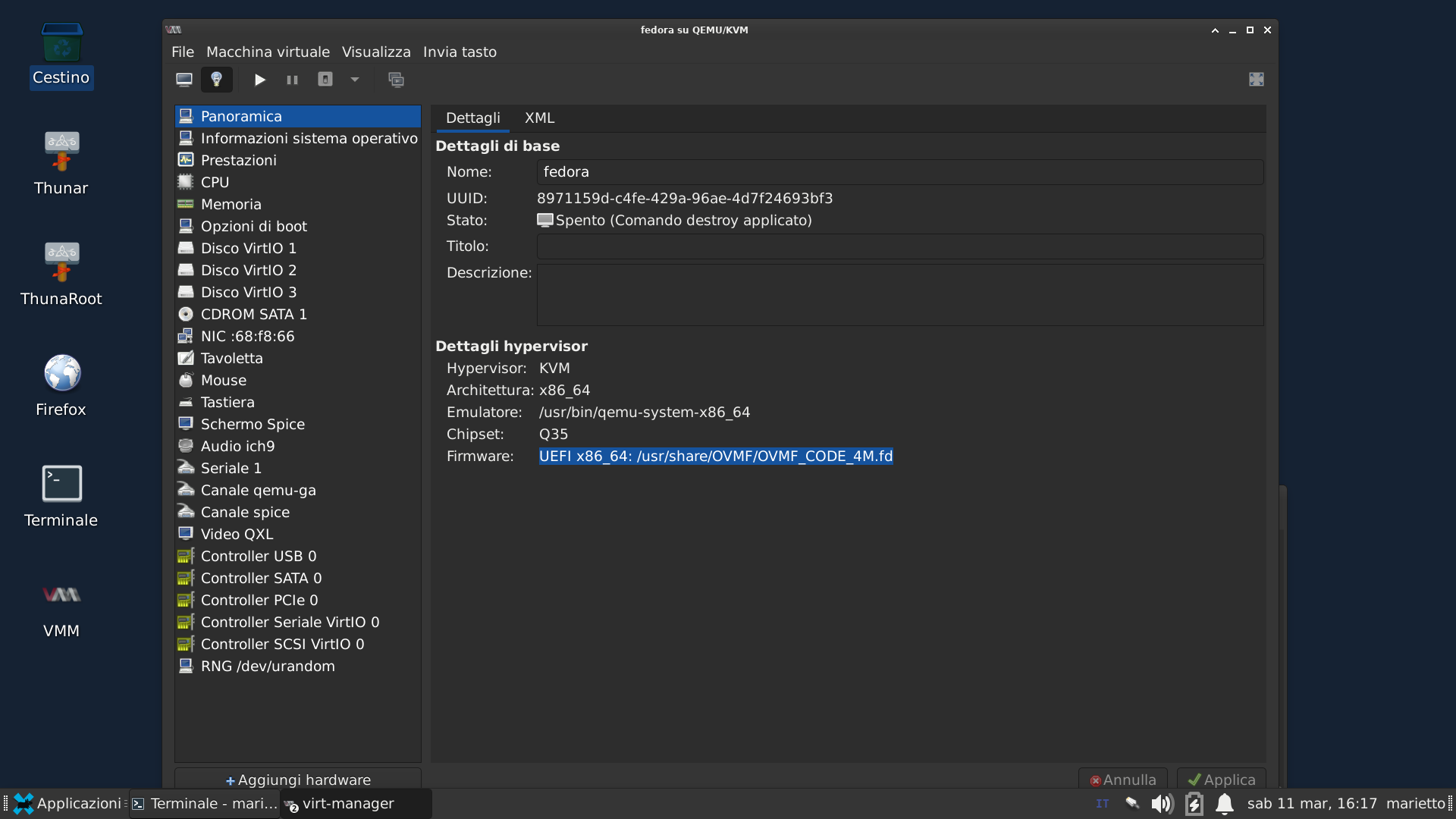
Task: Switch to the Terminale taskbar window
Action: pyautogui.click(x=205, y=803)
